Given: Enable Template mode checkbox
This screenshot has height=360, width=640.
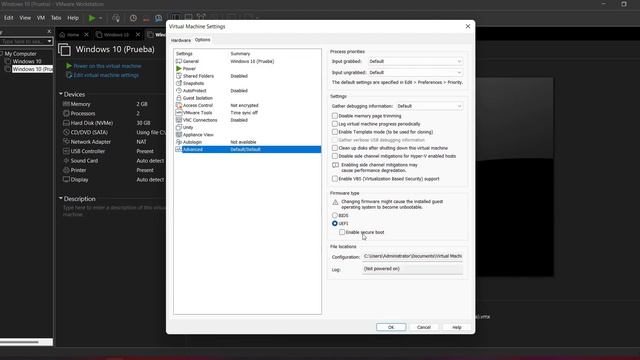Looking at the screenshot, I should coord(335,132).
